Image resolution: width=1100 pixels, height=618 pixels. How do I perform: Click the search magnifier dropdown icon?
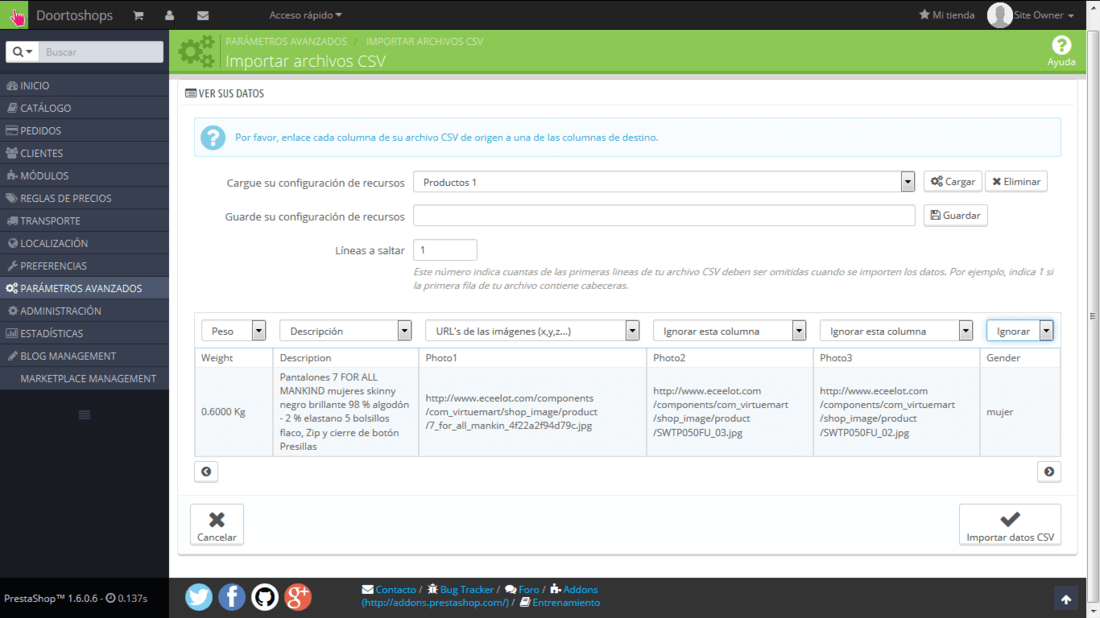click(22, 52)
